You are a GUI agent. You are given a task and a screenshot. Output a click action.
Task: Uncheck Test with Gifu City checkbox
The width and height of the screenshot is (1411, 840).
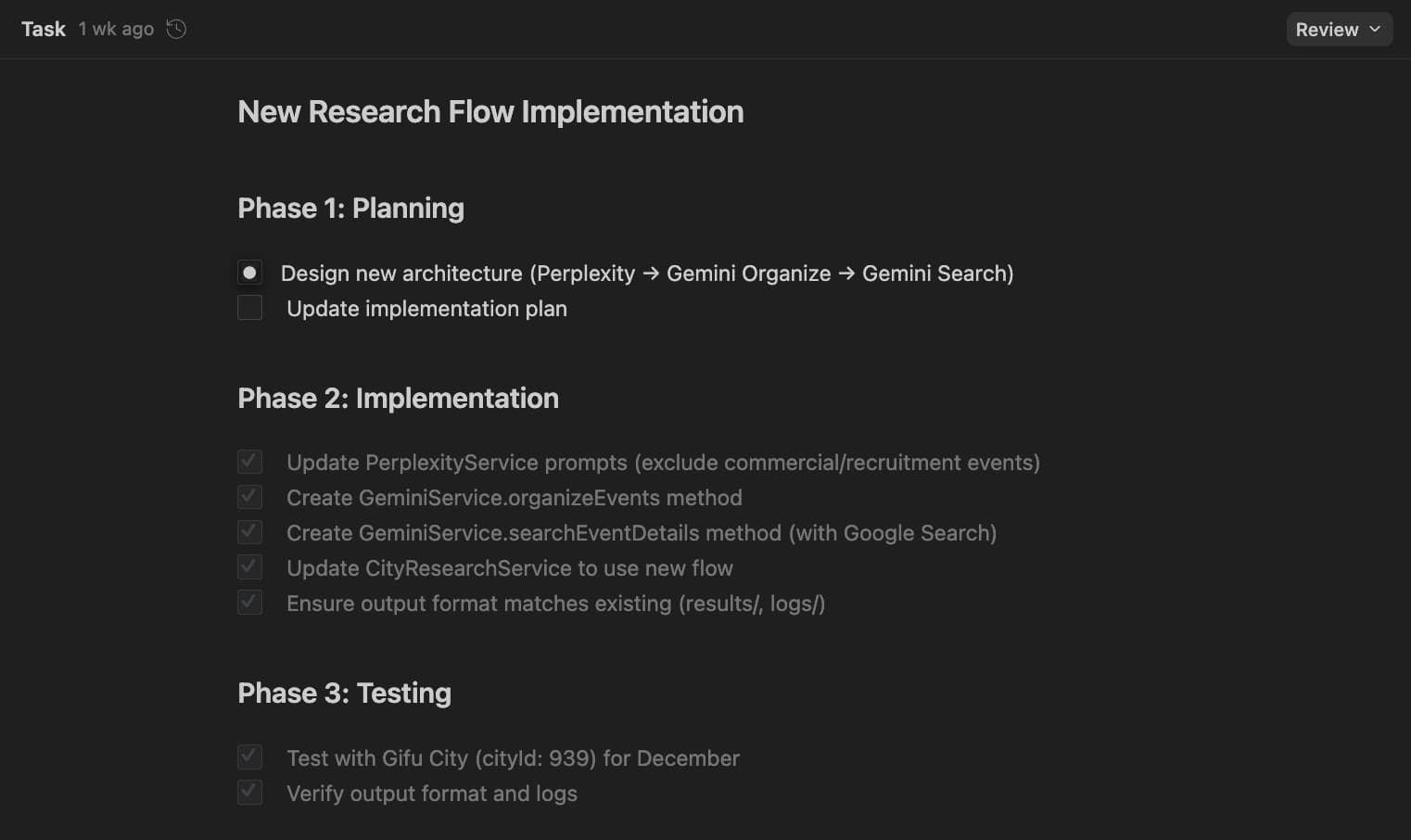(x=249, y=757)
